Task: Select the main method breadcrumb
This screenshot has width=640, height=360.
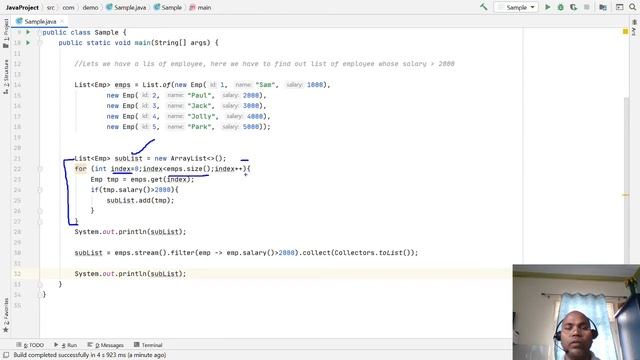Action: [200, 7]
